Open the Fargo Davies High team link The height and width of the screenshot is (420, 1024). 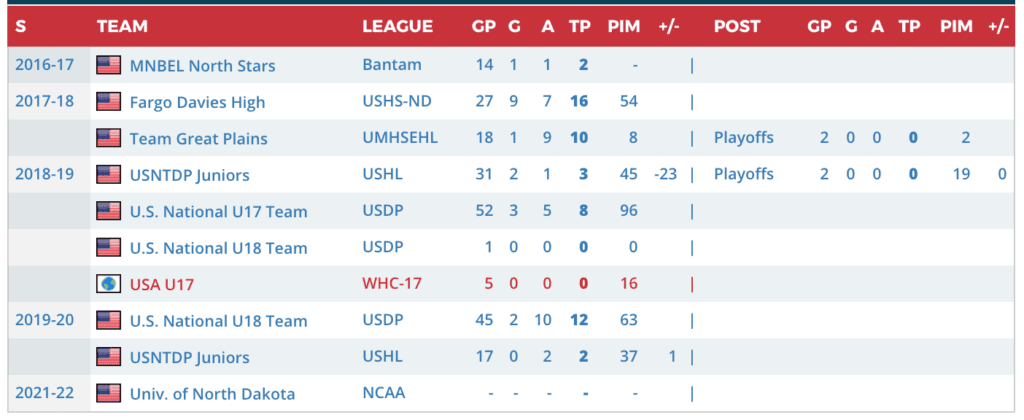tap(197, 102)
